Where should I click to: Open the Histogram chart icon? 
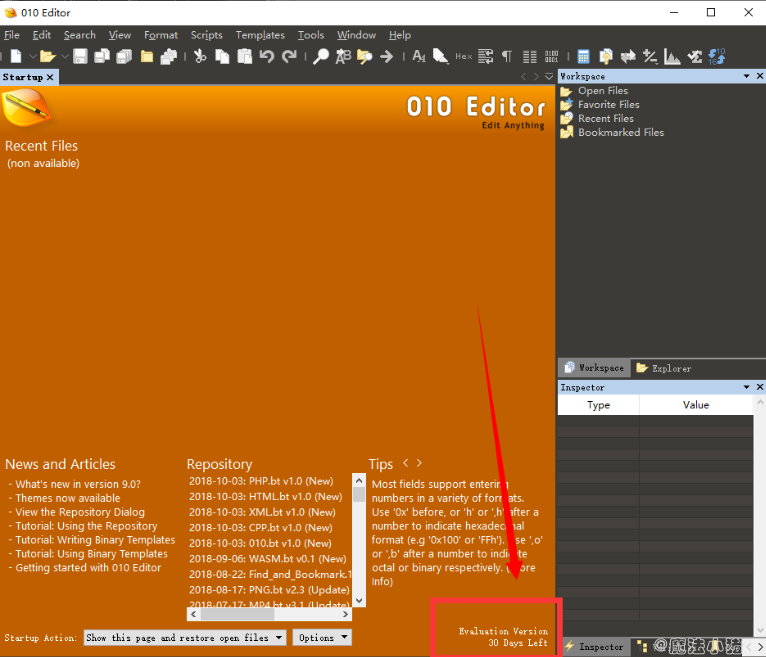(672, 57)
